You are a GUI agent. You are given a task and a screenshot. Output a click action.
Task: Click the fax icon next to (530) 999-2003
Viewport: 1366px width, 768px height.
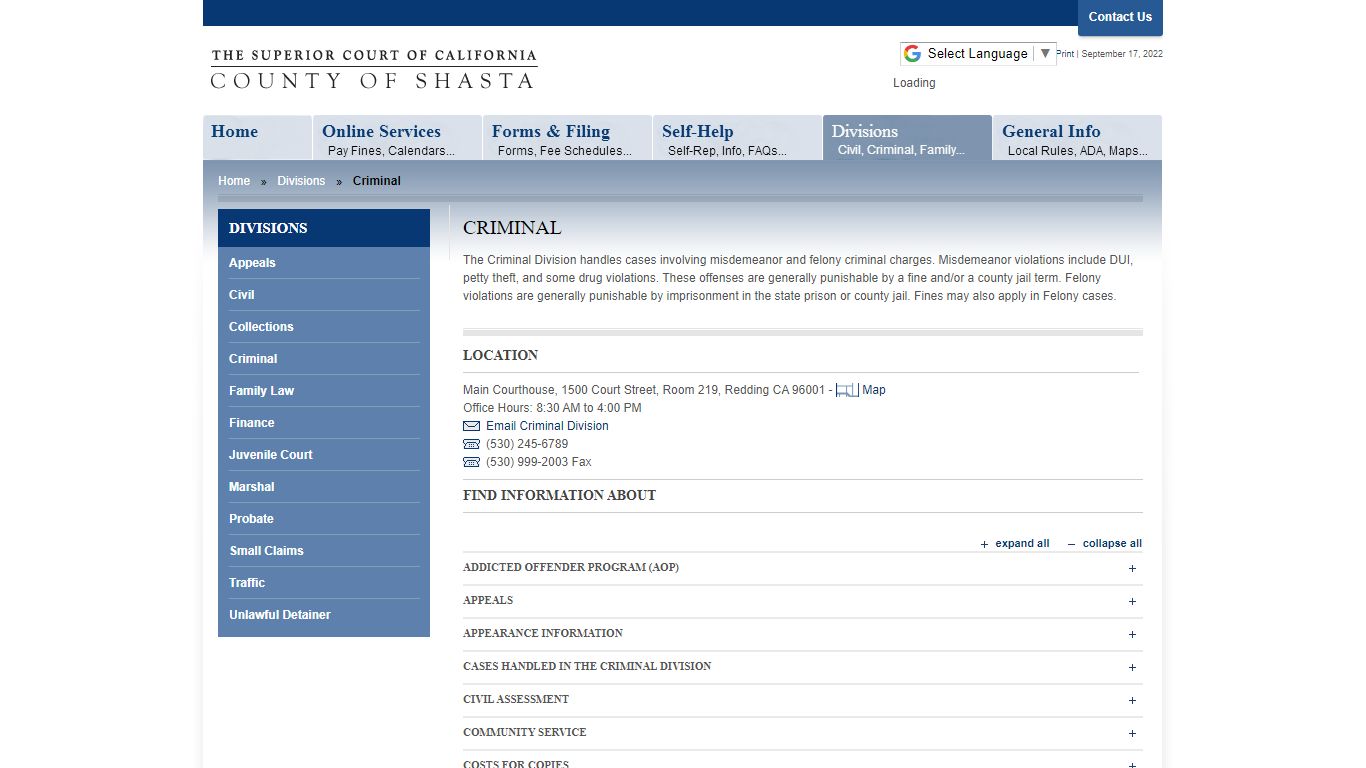(x=471, y=462)
